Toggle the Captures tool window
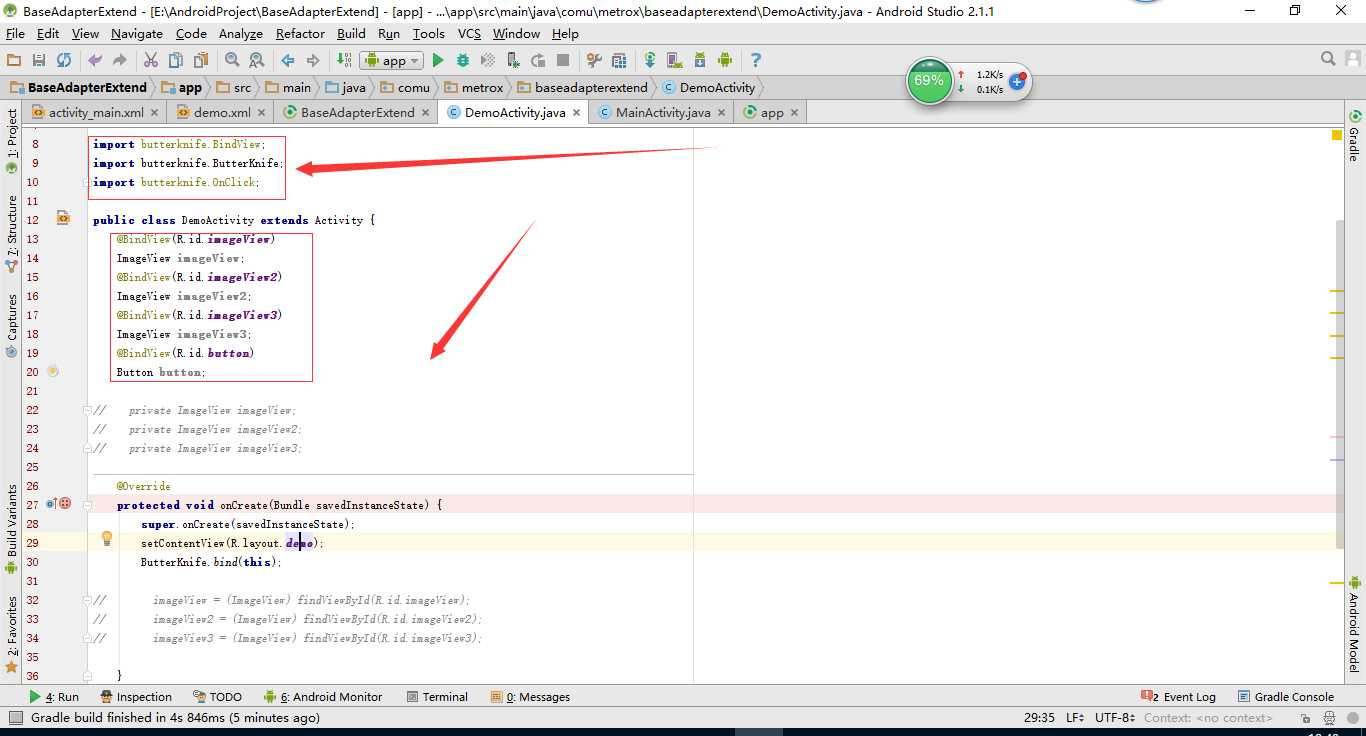 [12, 325]
